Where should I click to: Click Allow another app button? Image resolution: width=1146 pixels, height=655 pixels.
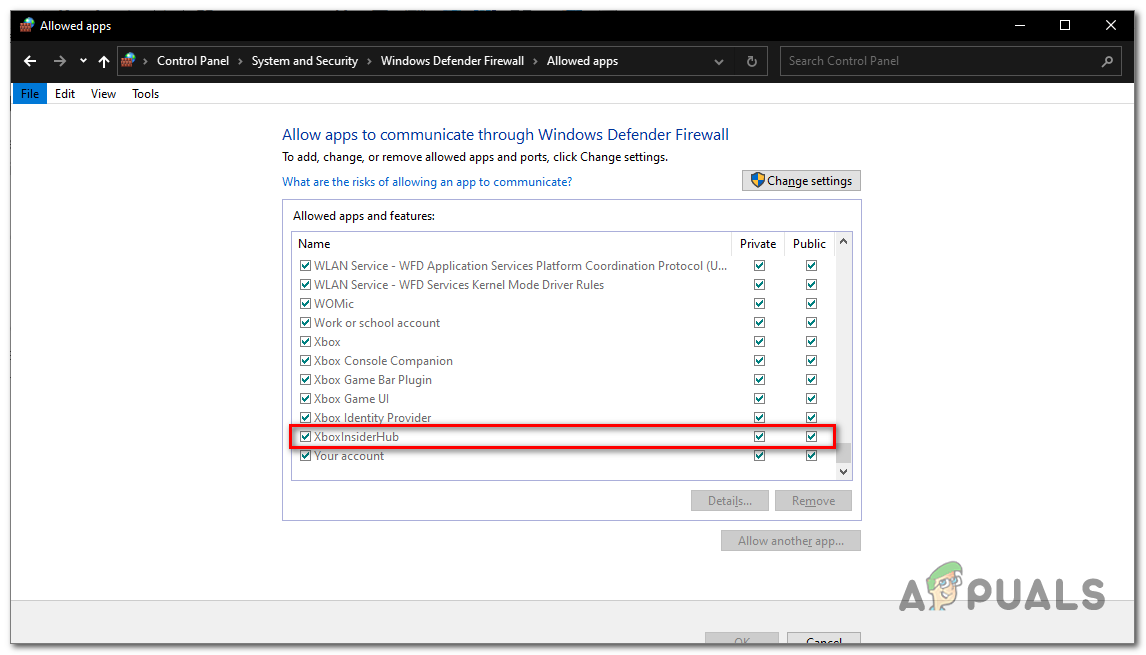point(791,541)
